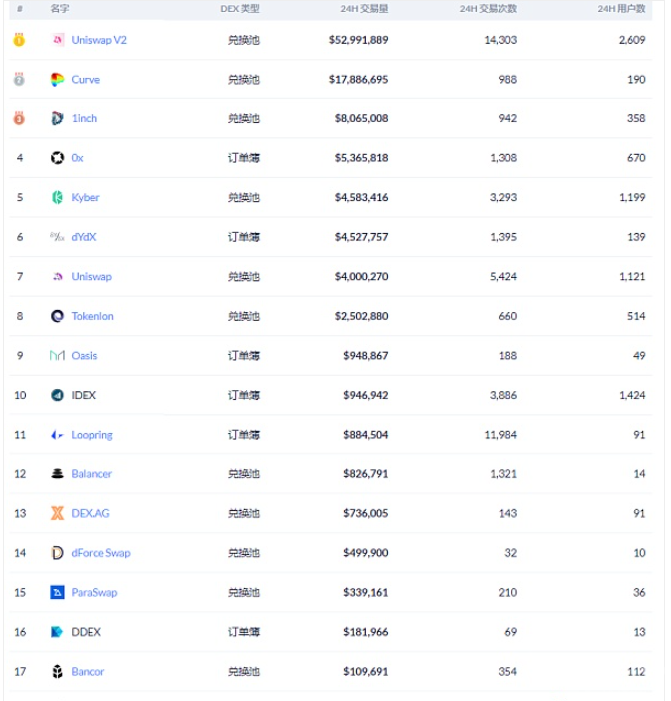This screenshot has width=671, height=701.
Task: Click the dYdX logo icon
Action: [57, 237]
